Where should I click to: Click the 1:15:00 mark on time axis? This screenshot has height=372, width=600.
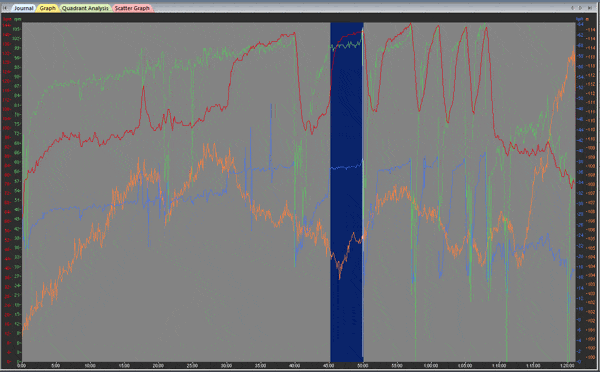coord(533,365)
